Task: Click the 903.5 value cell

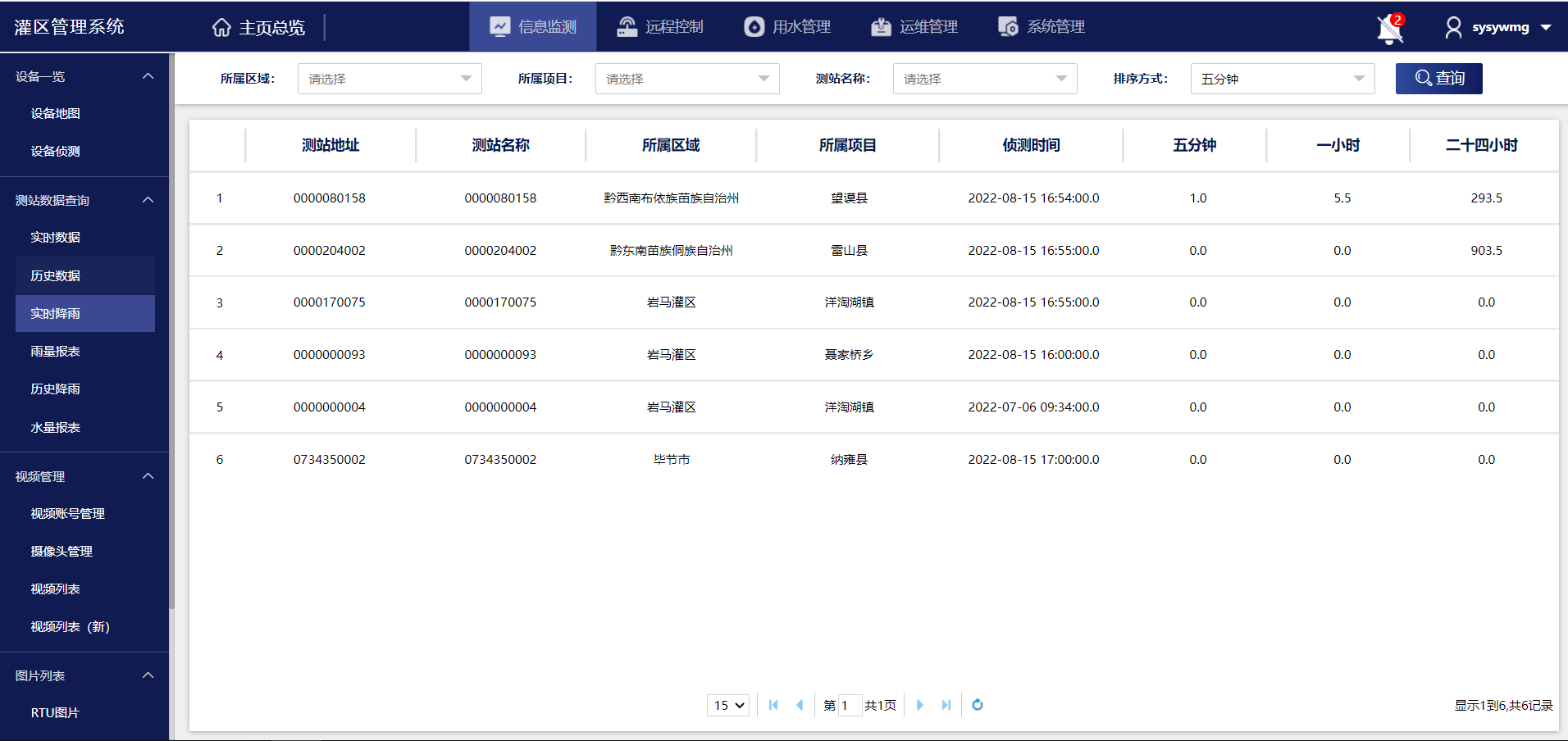Action: pyautogui.click(x=1486, y=250)
